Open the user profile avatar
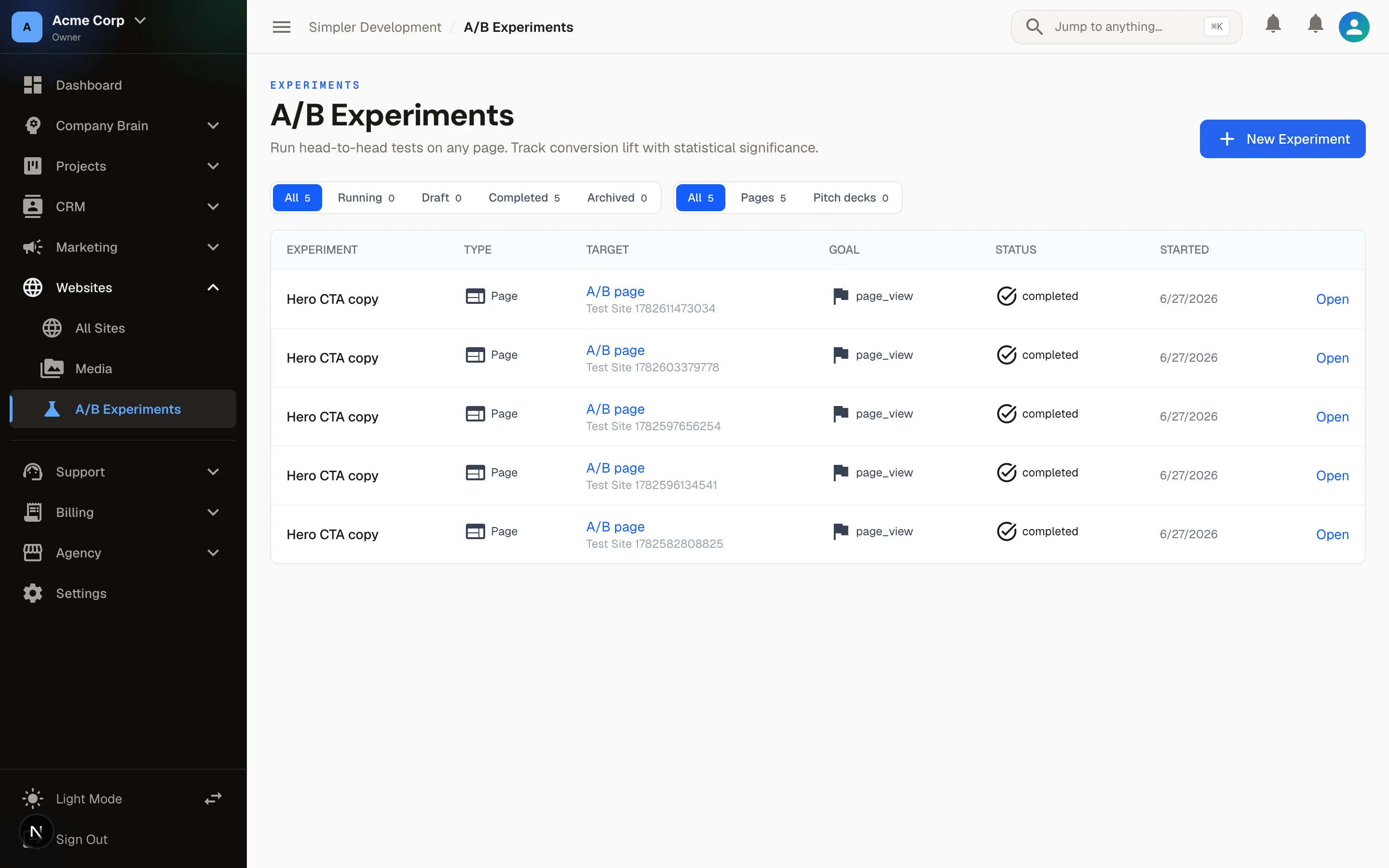 pos(1354,27)
